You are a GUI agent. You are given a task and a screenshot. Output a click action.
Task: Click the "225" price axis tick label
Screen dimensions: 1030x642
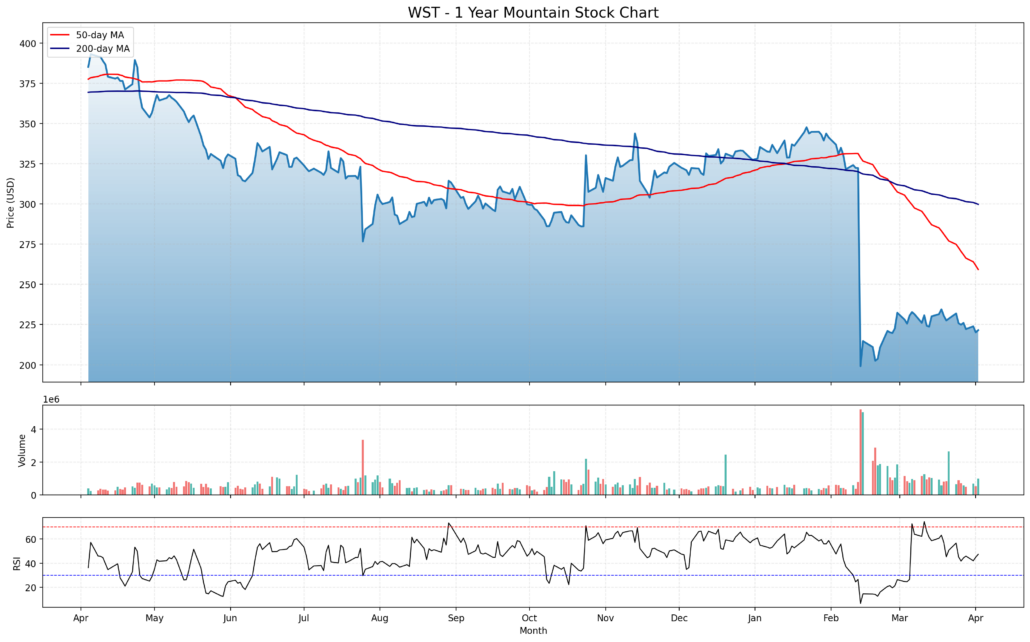click(x=28, y=325)
